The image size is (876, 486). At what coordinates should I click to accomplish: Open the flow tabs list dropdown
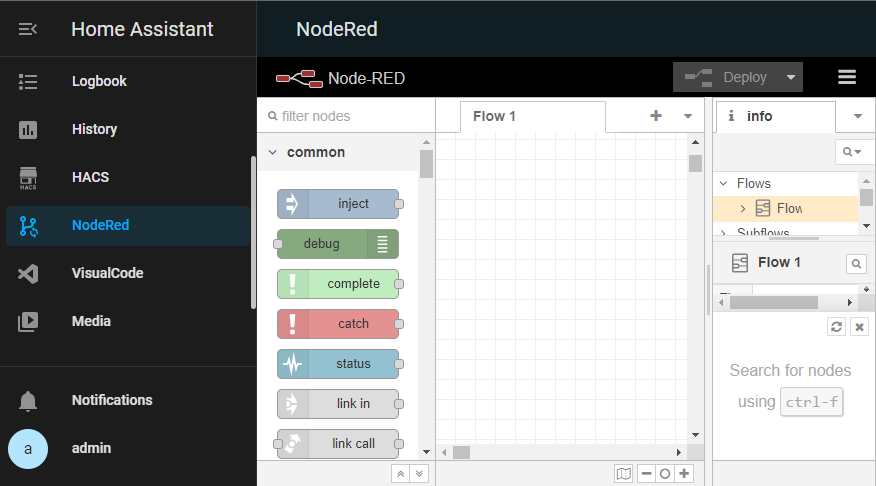click(688, 116)
